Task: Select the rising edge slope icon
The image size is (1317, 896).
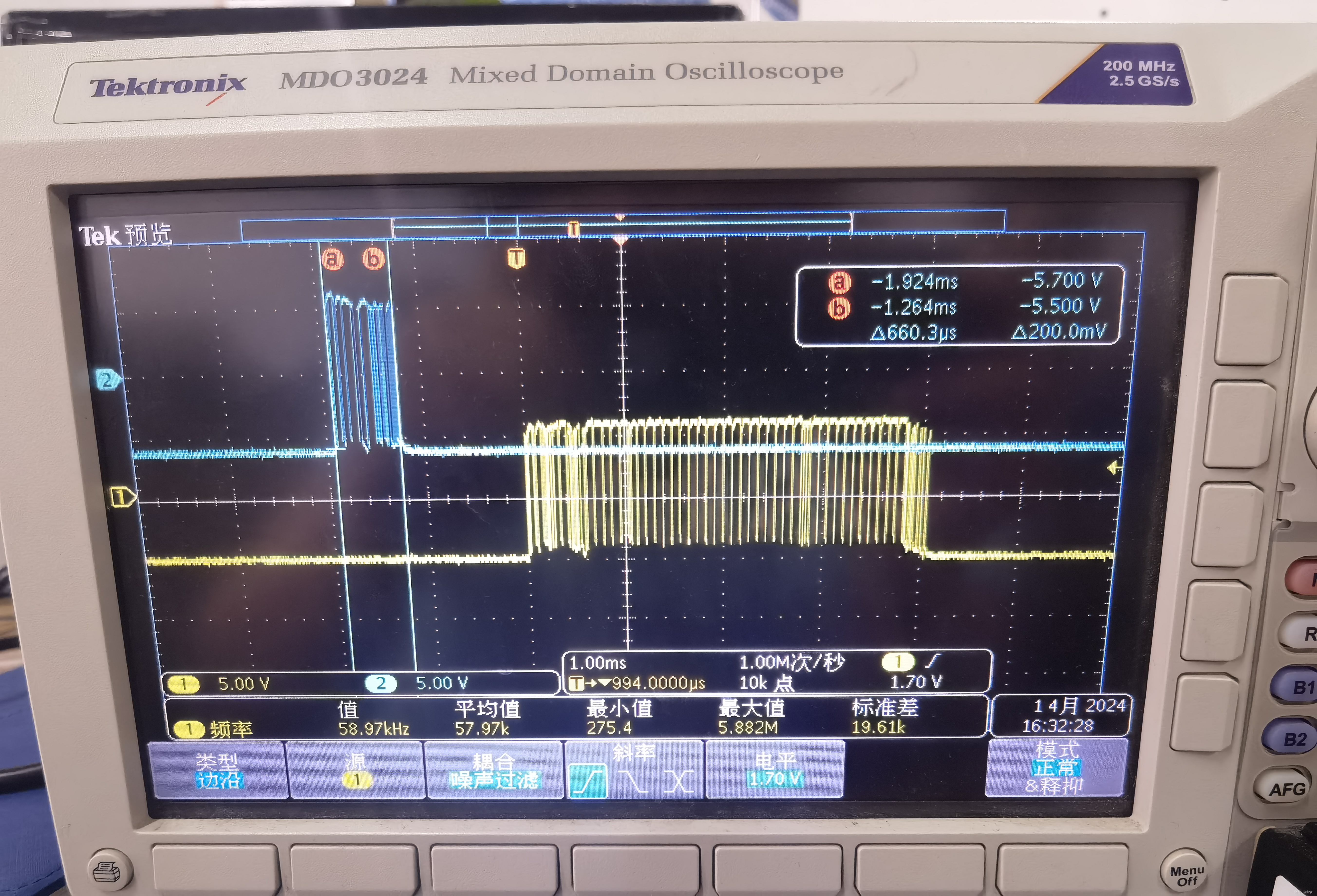Action: 588,782
